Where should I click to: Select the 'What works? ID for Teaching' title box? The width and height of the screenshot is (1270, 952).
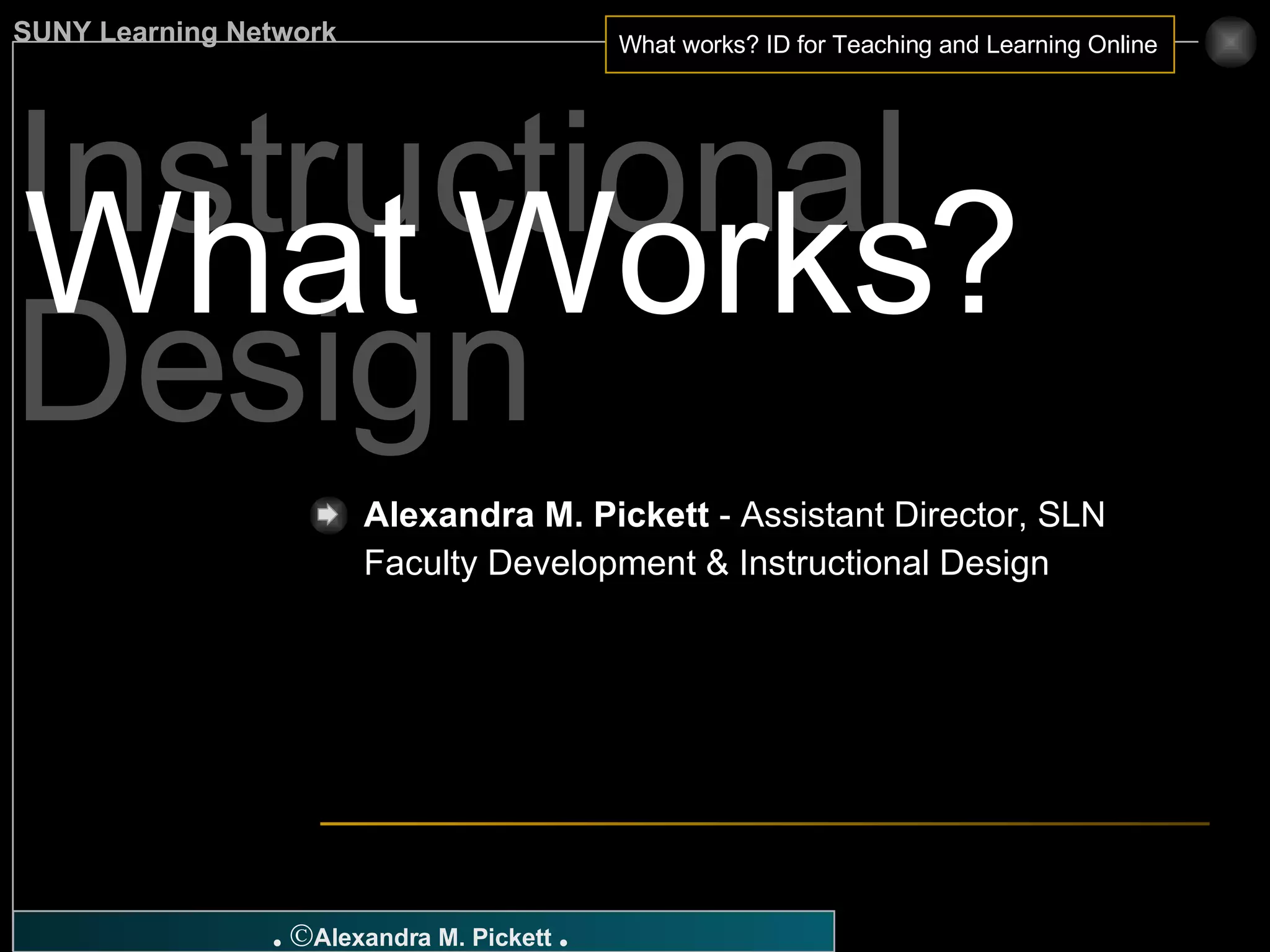tap(889, 45)
